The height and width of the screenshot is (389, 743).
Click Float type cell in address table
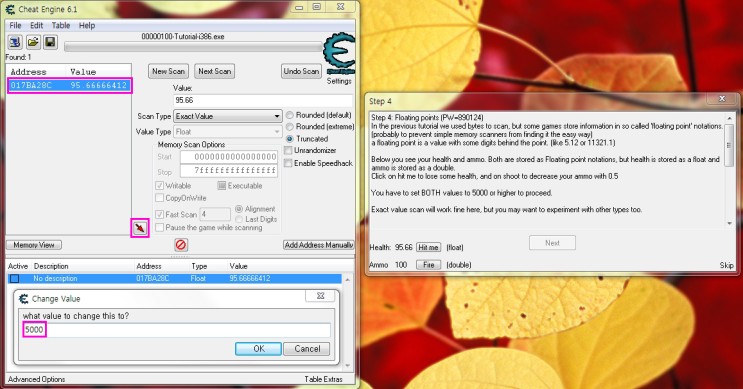coord(198,279)
